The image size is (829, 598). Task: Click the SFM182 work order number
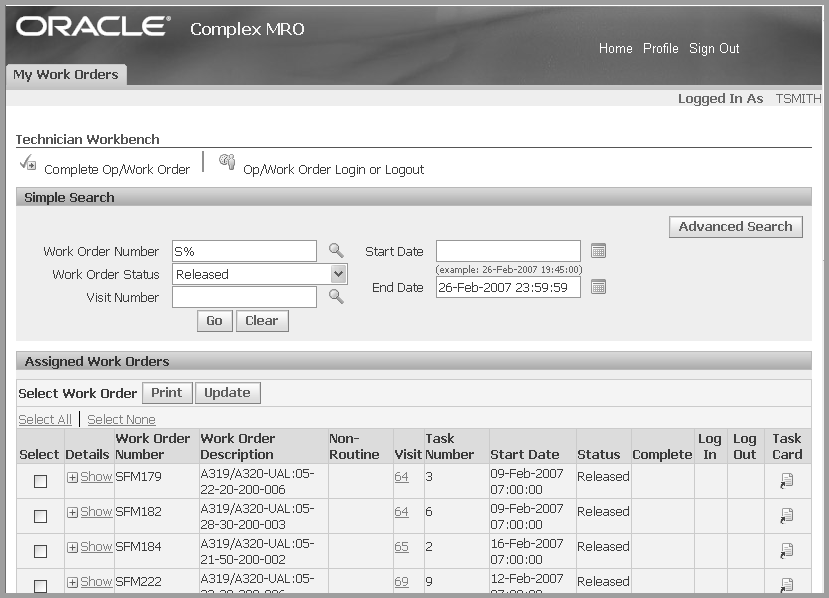(x=138, y=511)
